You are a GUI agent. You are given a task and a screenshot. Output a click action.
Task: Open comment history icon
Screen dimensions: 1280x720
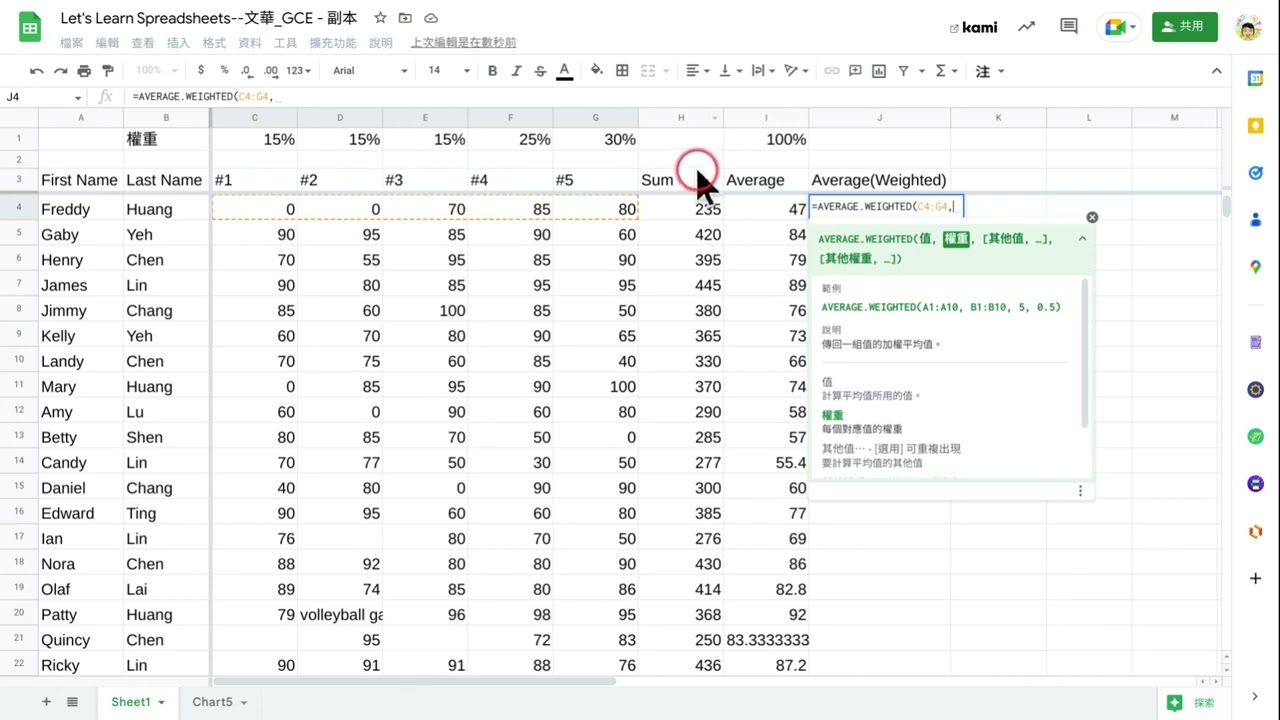[x=1069, y=27]
